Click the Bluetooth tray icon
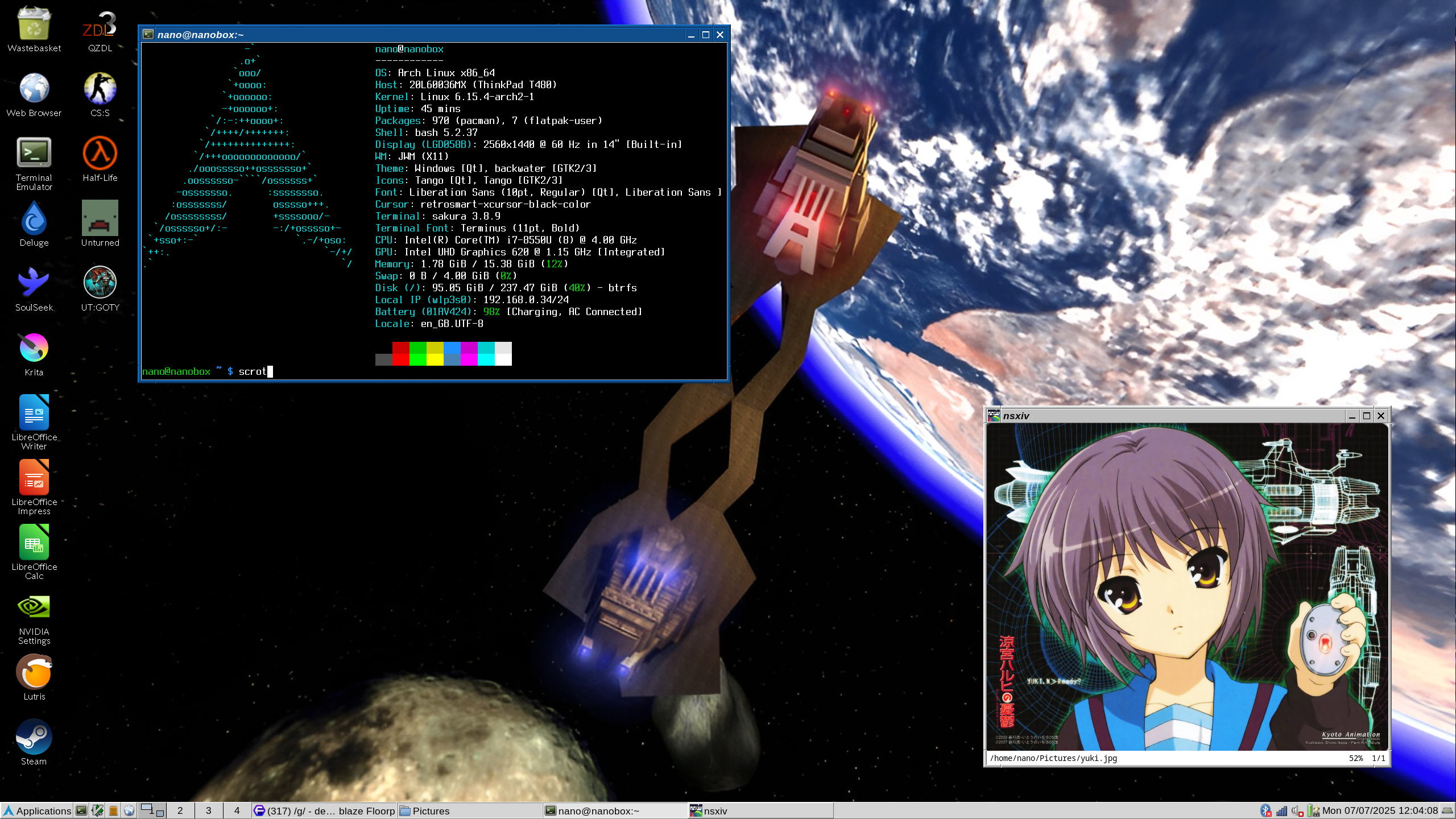The height and width of the screenshot is (819, 1456). (1265, 811)
